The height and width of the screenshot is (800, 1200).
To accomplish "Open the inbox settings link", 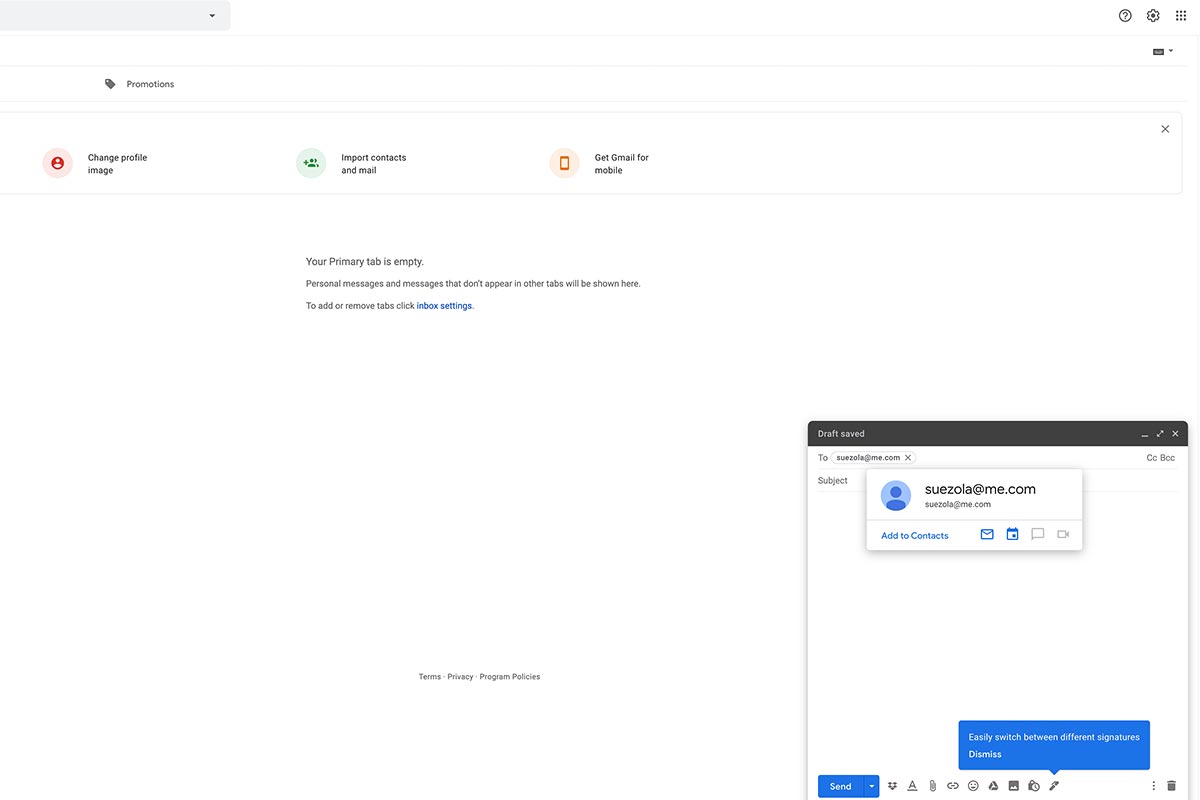I will click(444, 306).
